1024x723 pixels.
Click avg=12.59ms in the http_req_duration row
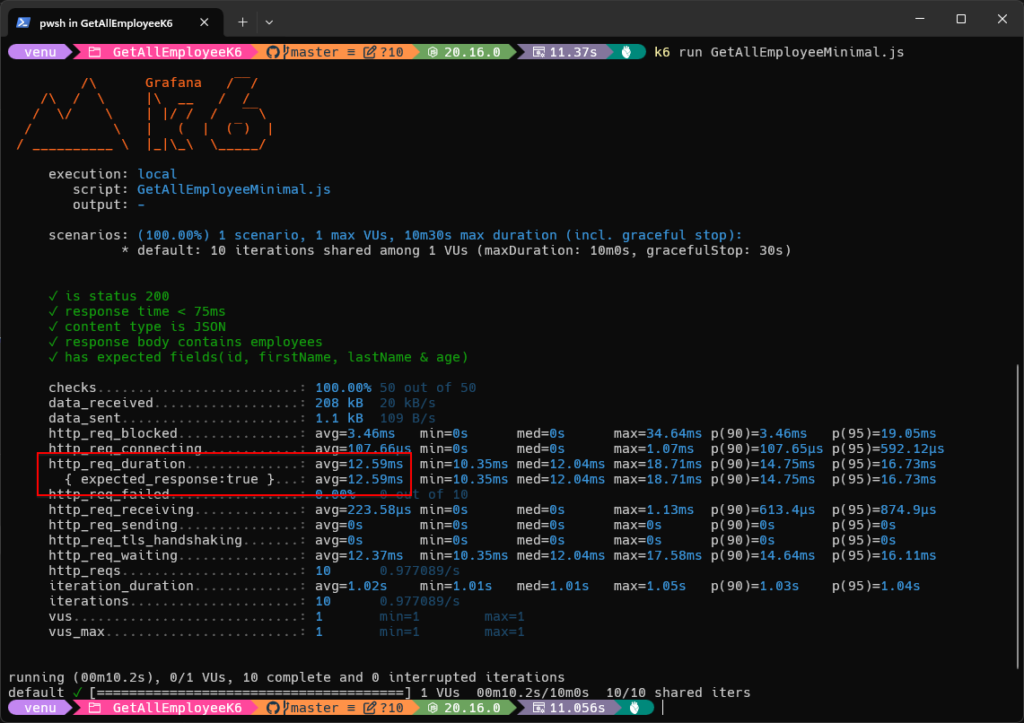359,464
